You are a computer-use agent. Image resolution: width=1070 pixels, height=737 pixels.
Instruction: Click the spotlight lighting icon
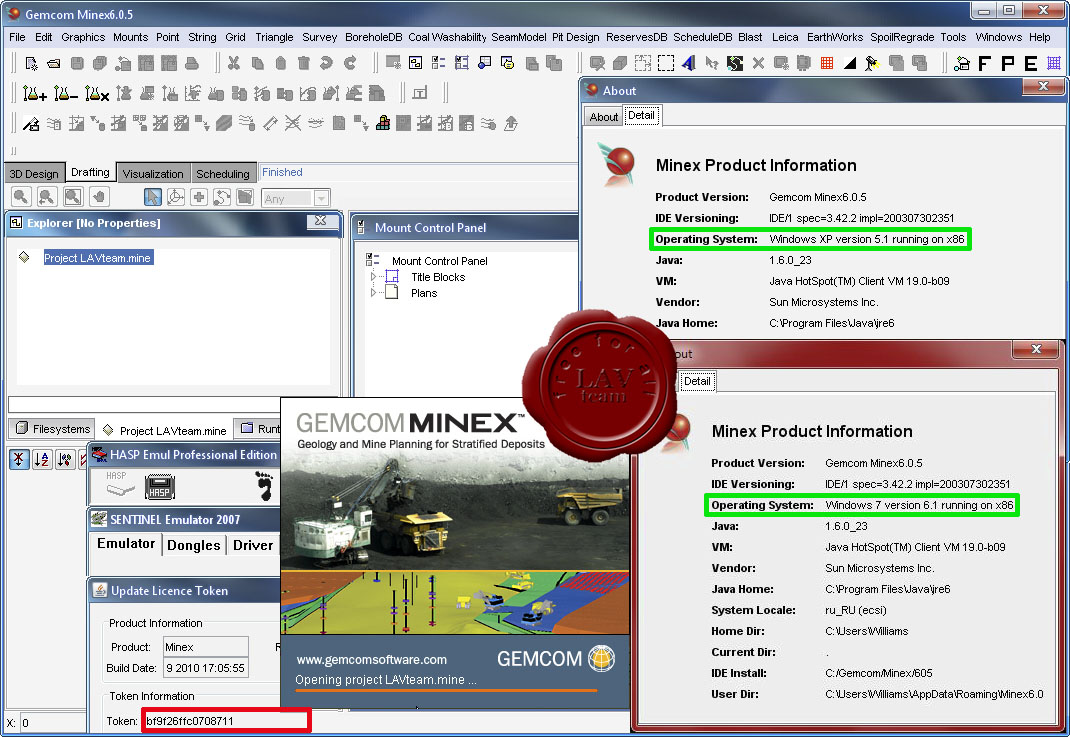(x=872, y=63)
